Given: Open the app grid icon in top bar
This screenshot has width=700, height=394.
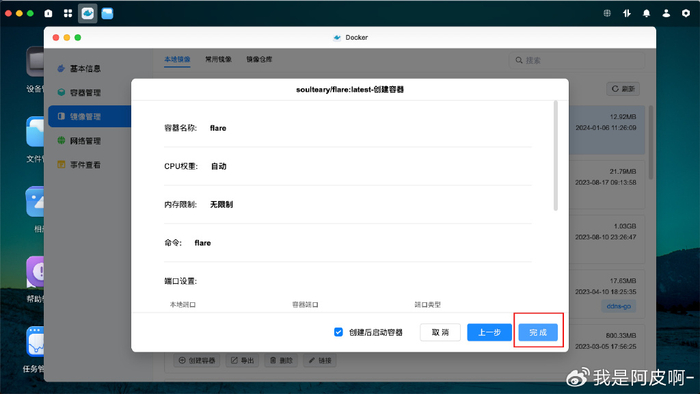Looking at the screenshot, I should [68, 13].
